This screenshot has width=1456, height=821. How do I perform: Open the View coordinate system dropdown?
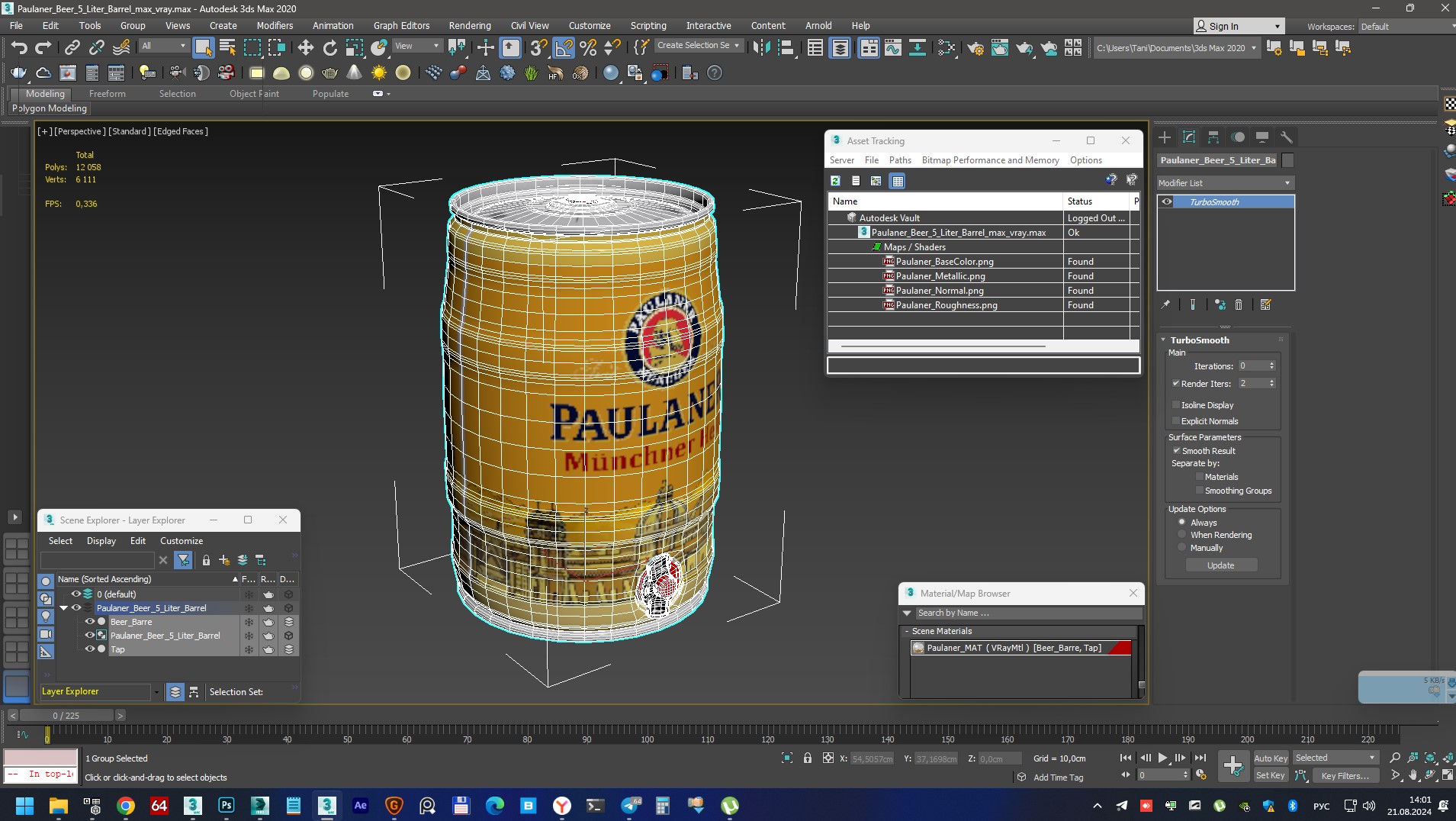(x=416, y=46)
